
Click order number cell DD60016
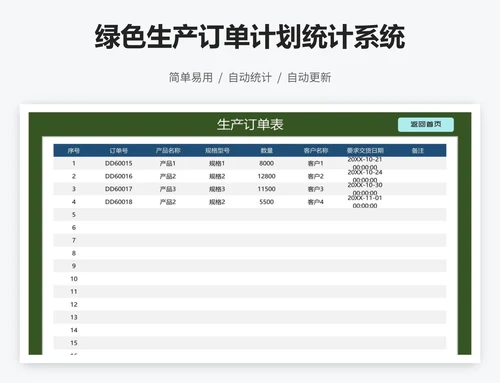point(119,176)
